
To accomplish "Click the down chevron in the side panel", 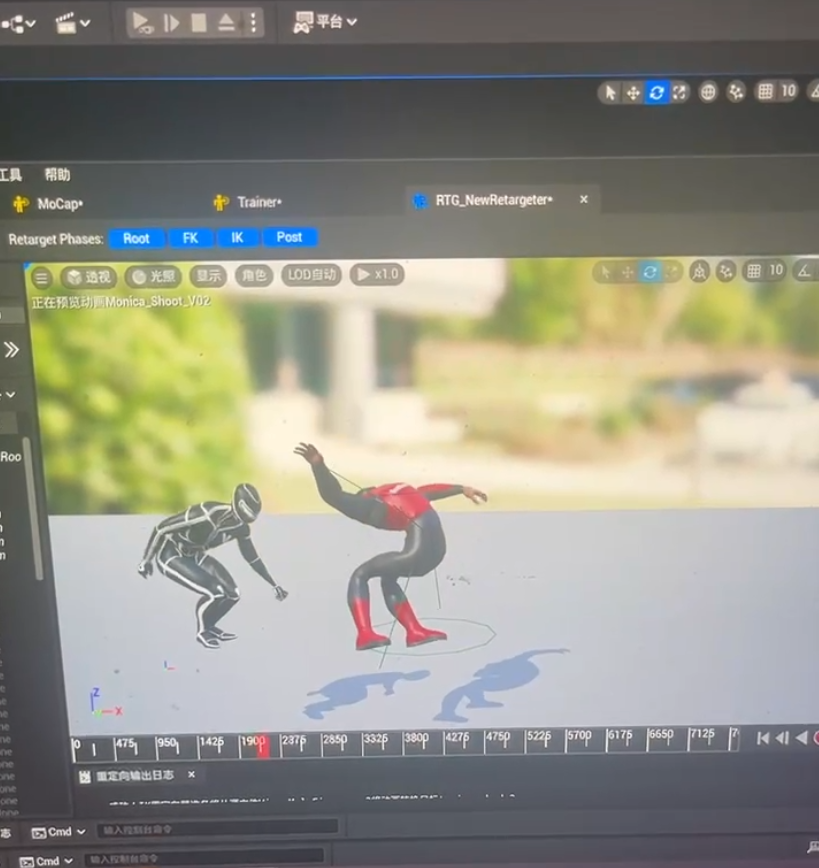I will [x=11, y=395].
